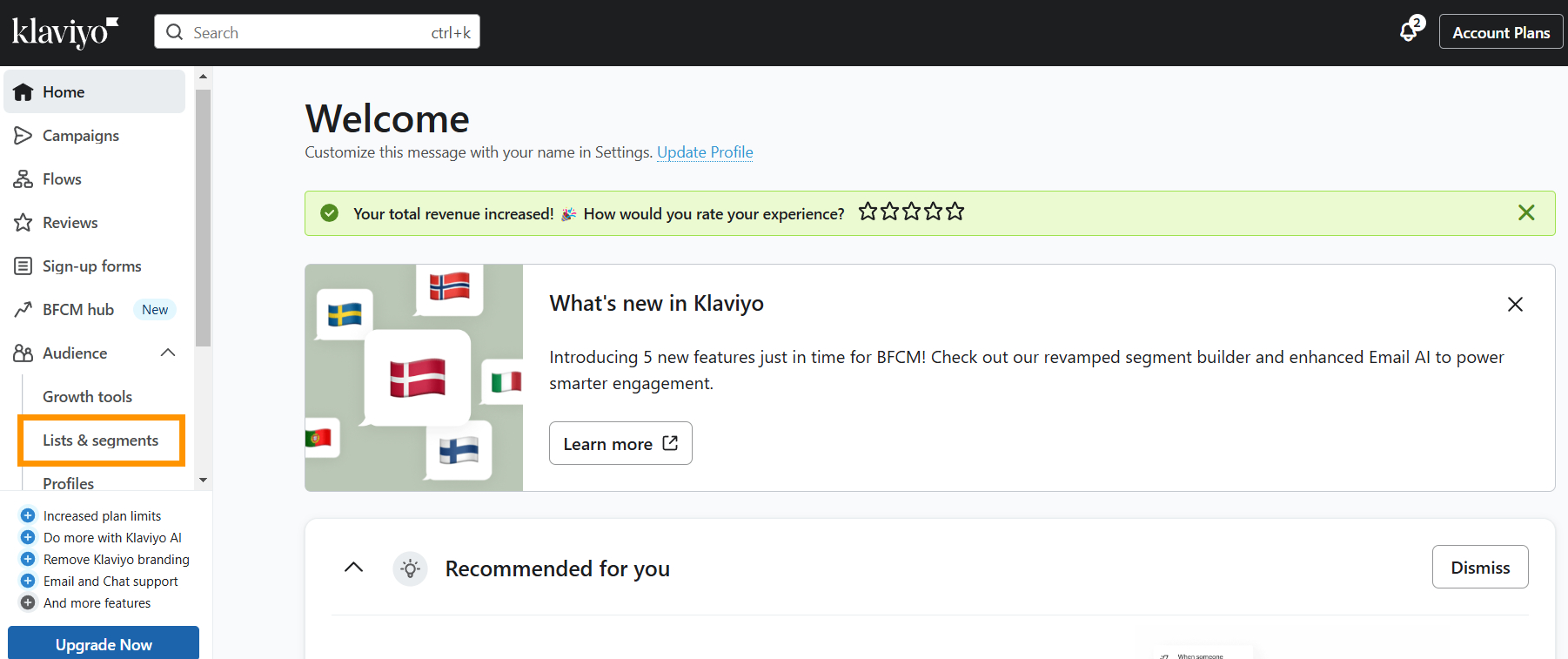The image size is (1568, 659).
Task: Open the BFCM hub page
Action: tap(78, 310)
